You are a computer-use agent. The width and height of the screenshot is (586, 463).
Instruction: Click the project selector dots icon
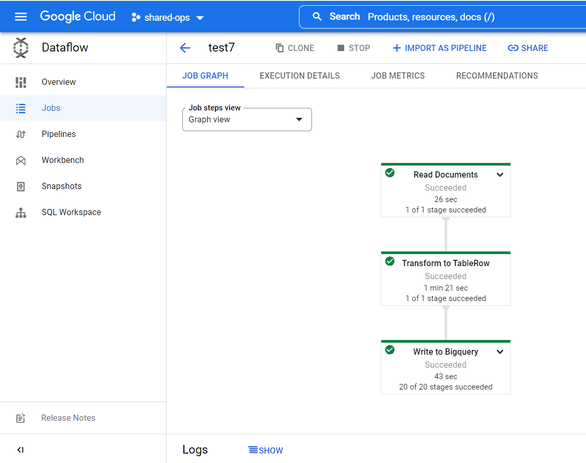pyautogui.click(x=136, y=17)
